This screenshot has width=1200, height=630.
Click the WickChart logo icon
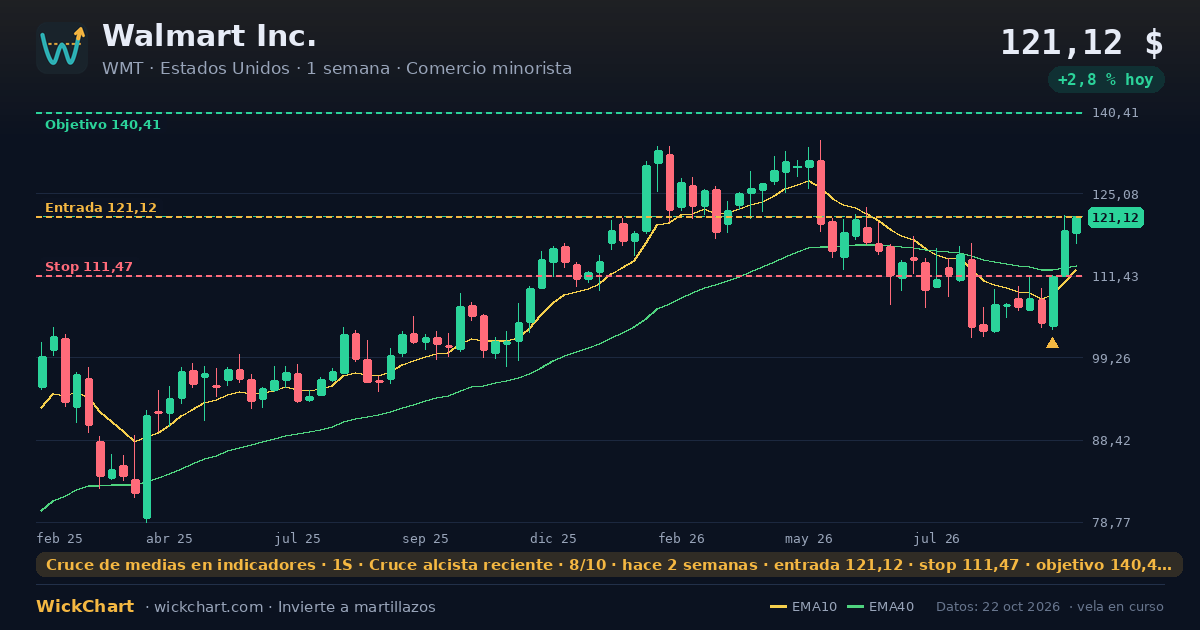coord(62,48)
